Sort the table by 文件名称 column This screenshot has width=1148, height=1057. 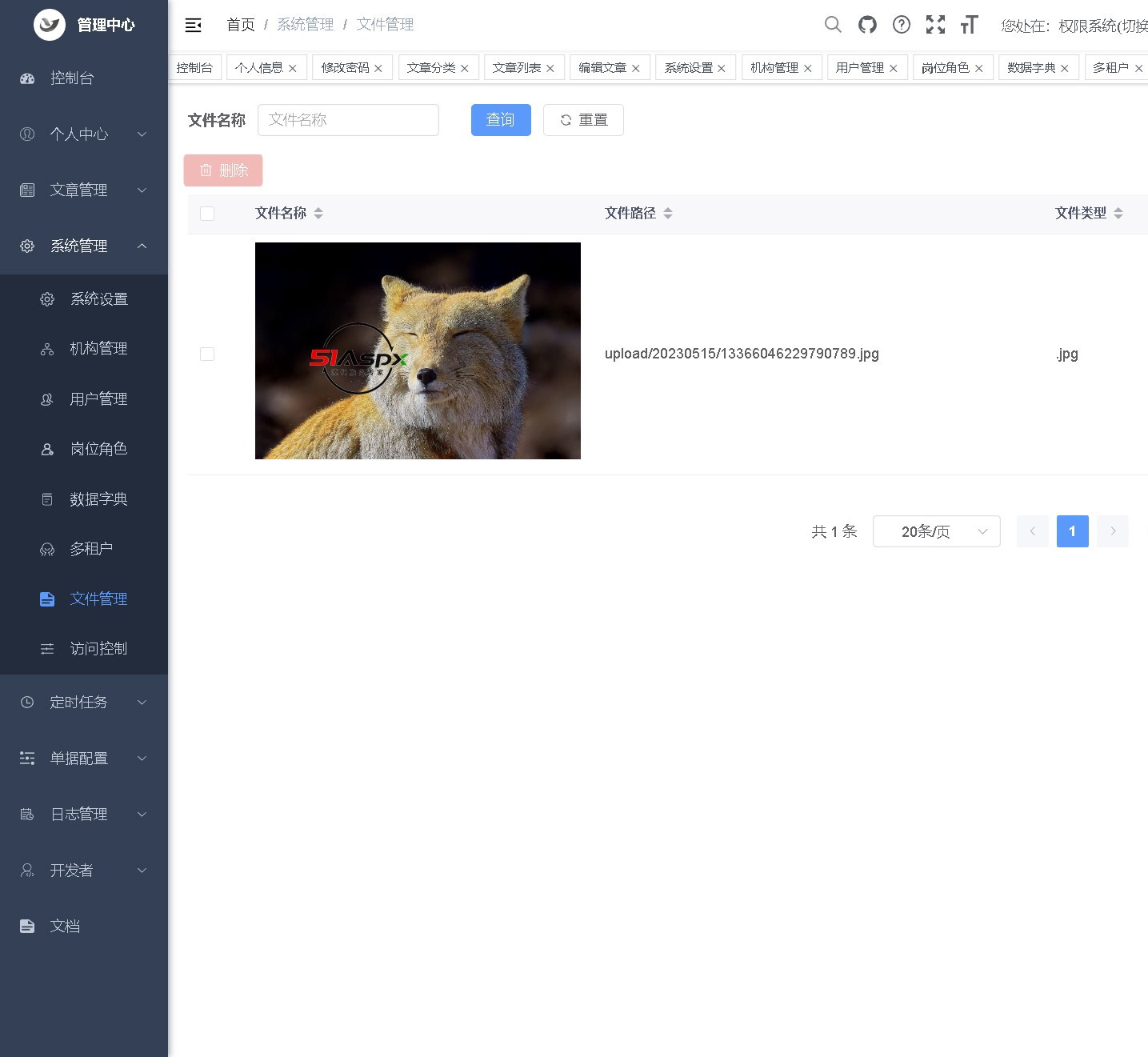[x=318, y=214]
